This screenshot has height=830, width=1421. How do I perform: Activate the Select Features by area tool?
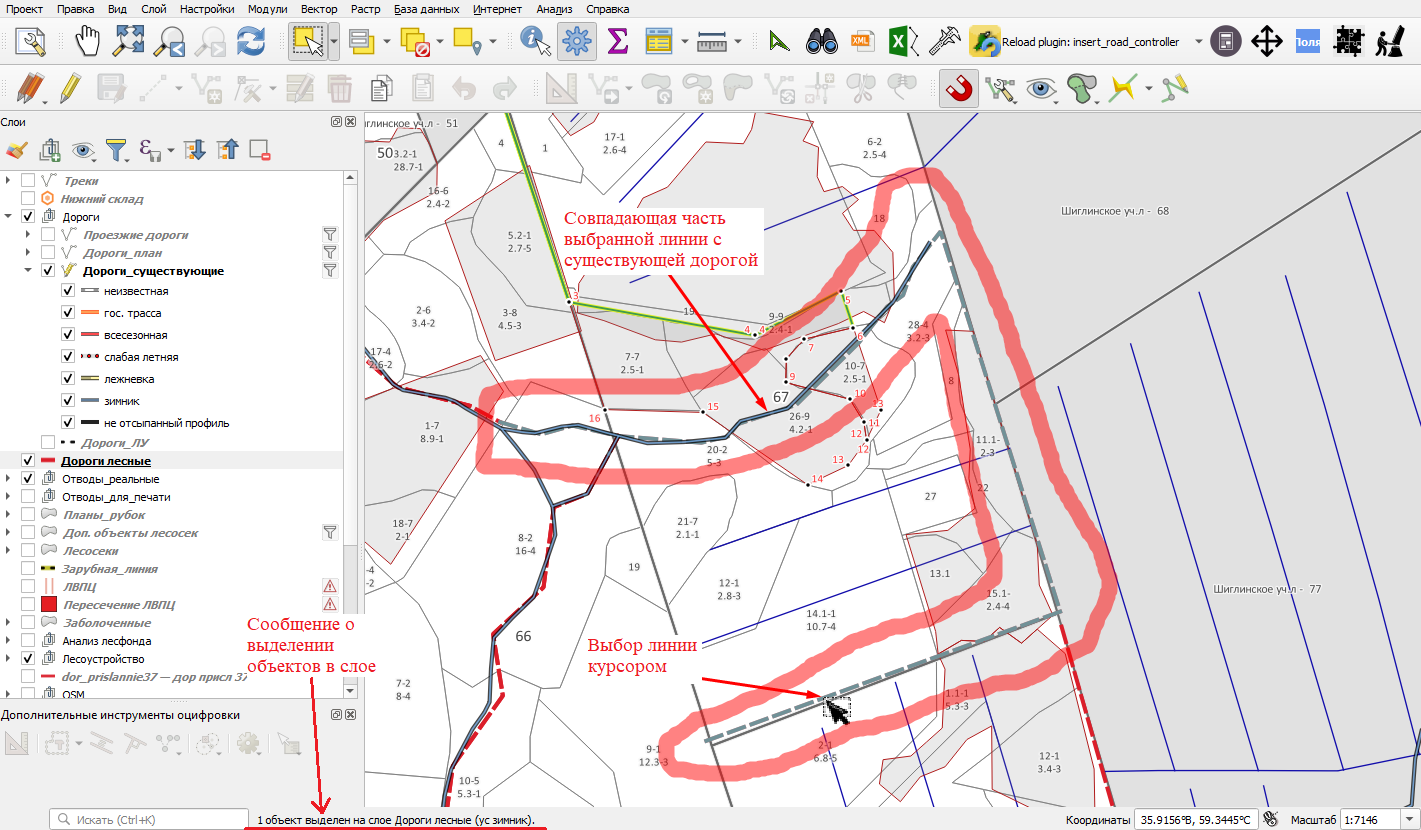click(x=307, y=42)
